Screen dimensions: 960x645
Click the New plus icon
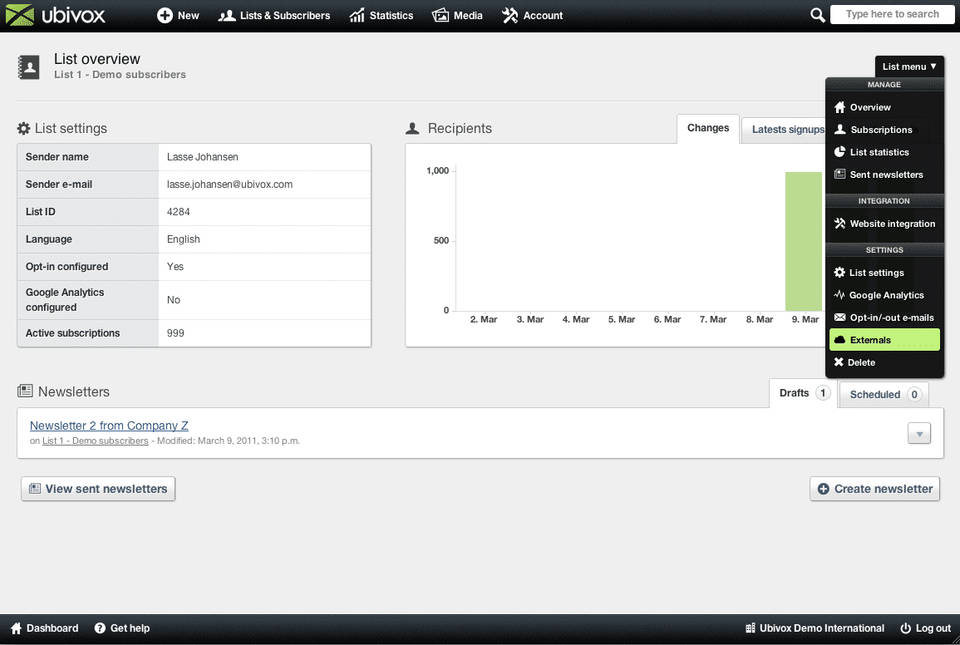pyautogui.click(x=164, y=15)
